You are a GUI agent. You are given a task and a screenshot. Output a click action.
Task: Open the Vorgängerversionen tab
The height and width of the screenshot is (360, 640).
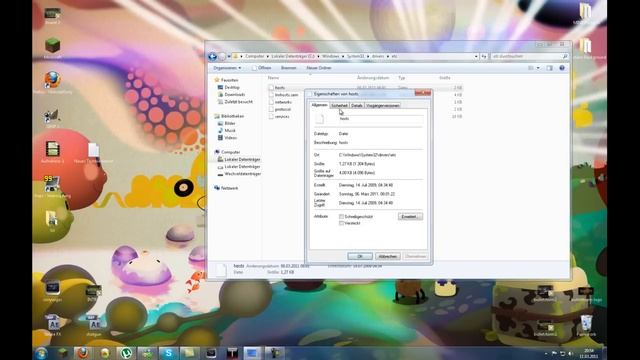[382, 106]
